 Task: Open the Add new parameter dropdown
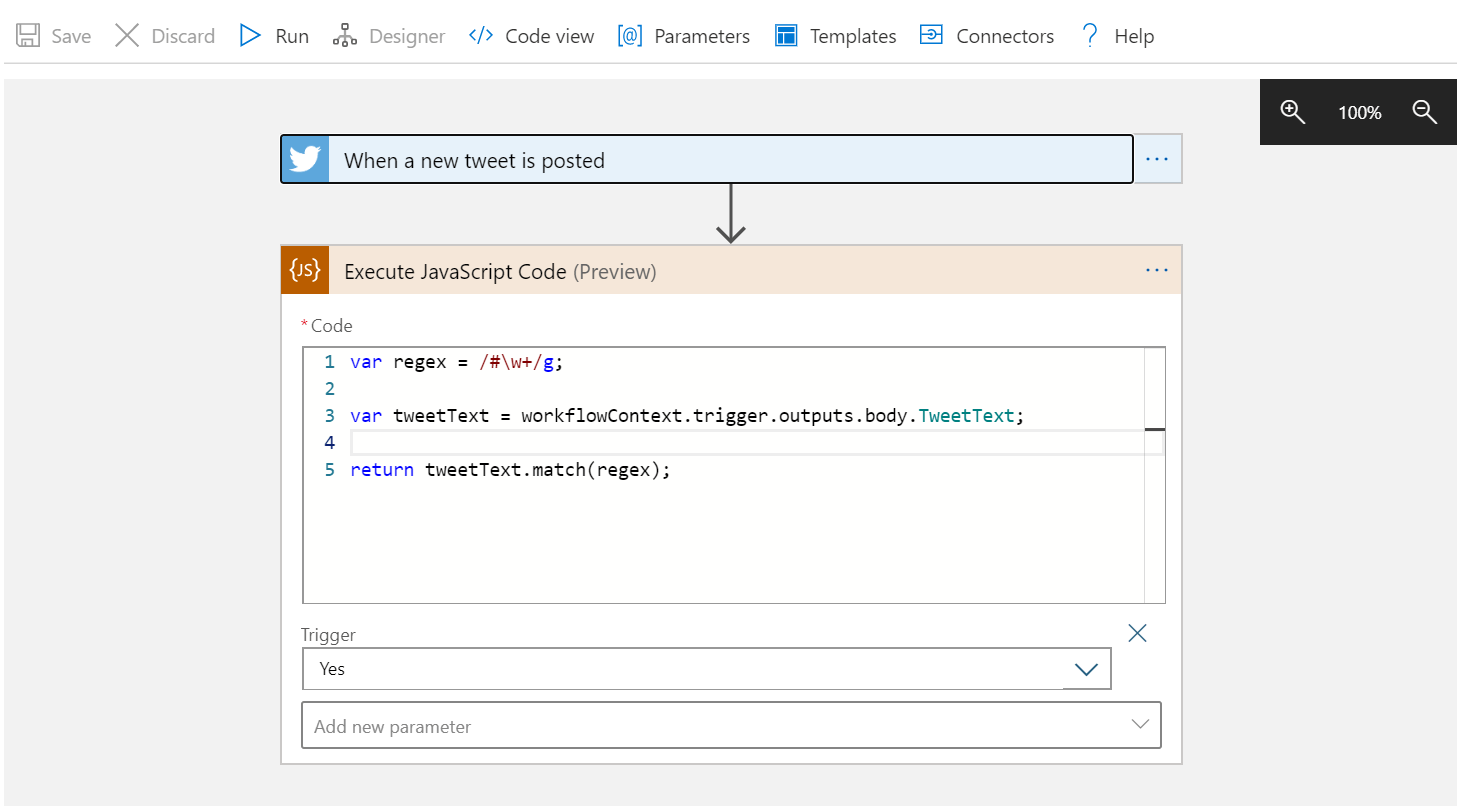pyautogui.click(x=731, y=726)
